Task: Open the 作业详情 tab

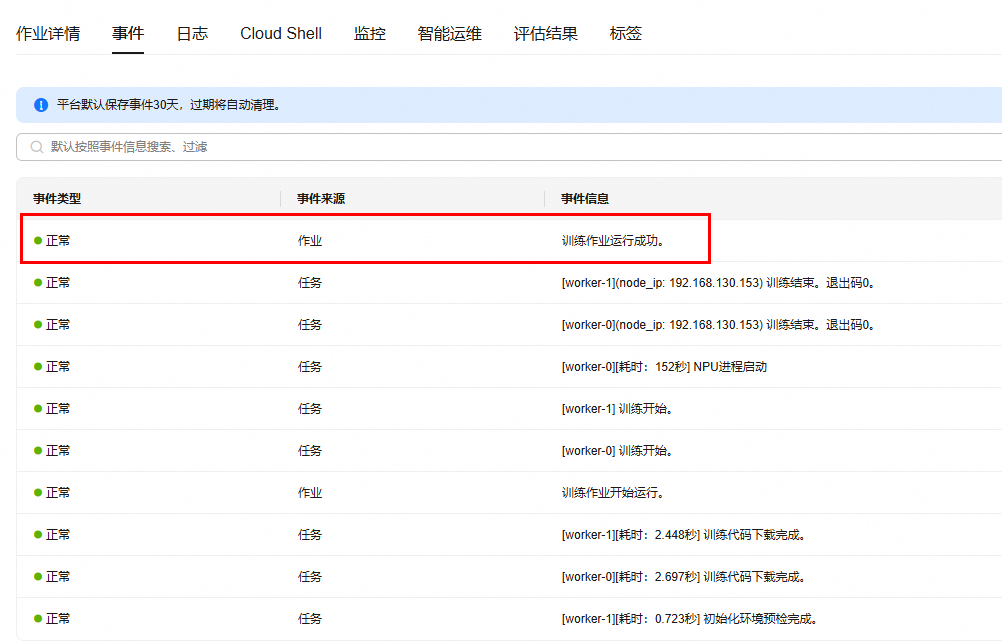Action: pos(48,34)
